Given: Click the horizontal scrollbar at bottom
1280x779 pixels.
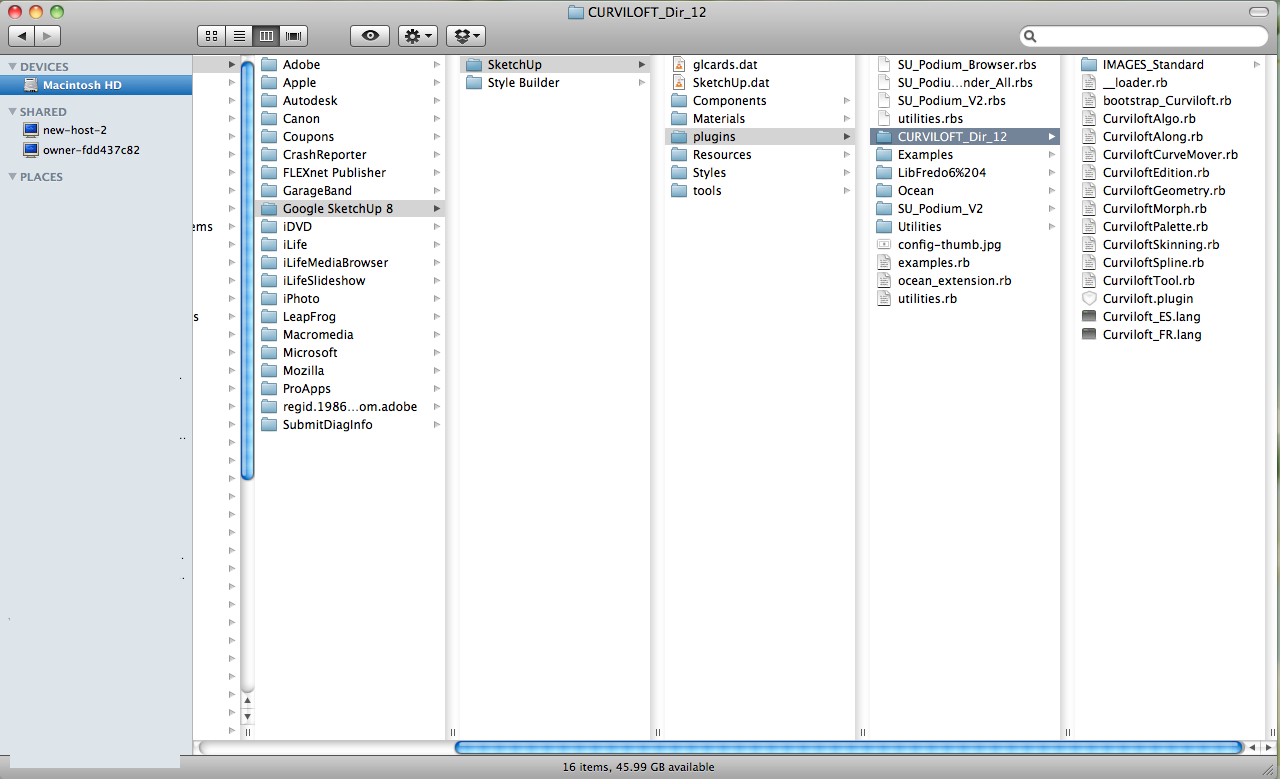Looking at the screenshot, I should (x=848, y=747).
